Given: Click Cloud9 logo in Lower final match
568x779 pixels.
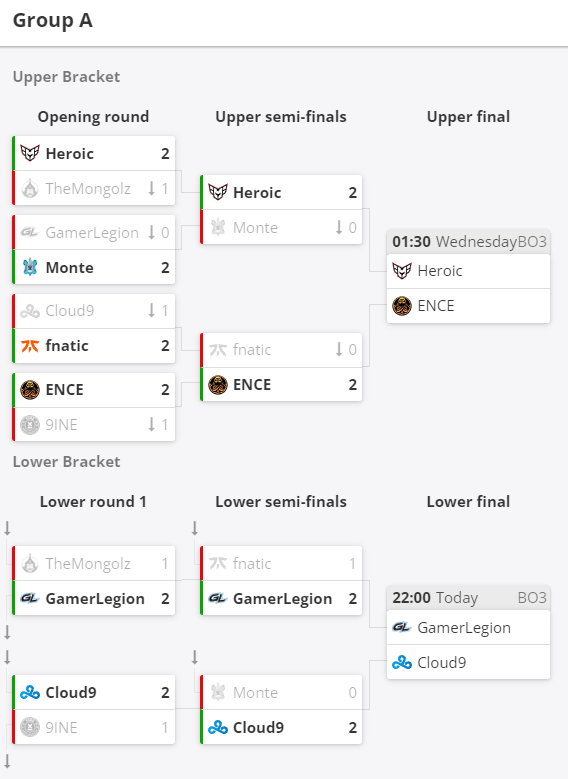Looking at the screenshot, I should pos(402,662).
